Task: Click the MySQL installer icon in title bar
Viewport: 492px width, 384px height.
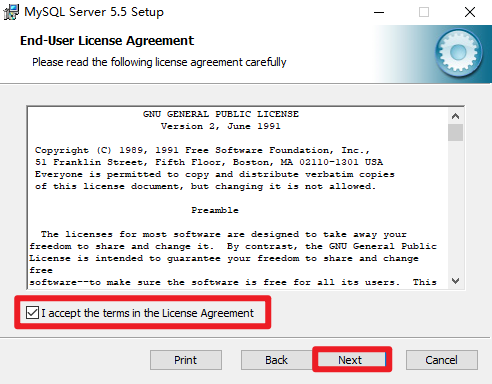Action: coord(11,12)
